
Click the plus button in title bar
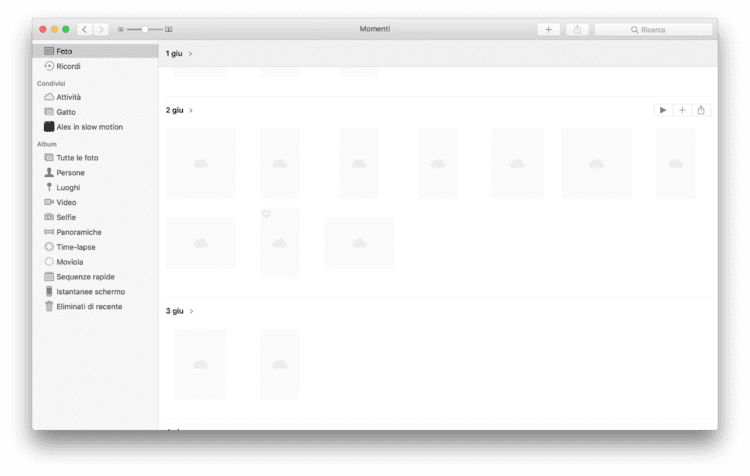[x=548, y=30]
